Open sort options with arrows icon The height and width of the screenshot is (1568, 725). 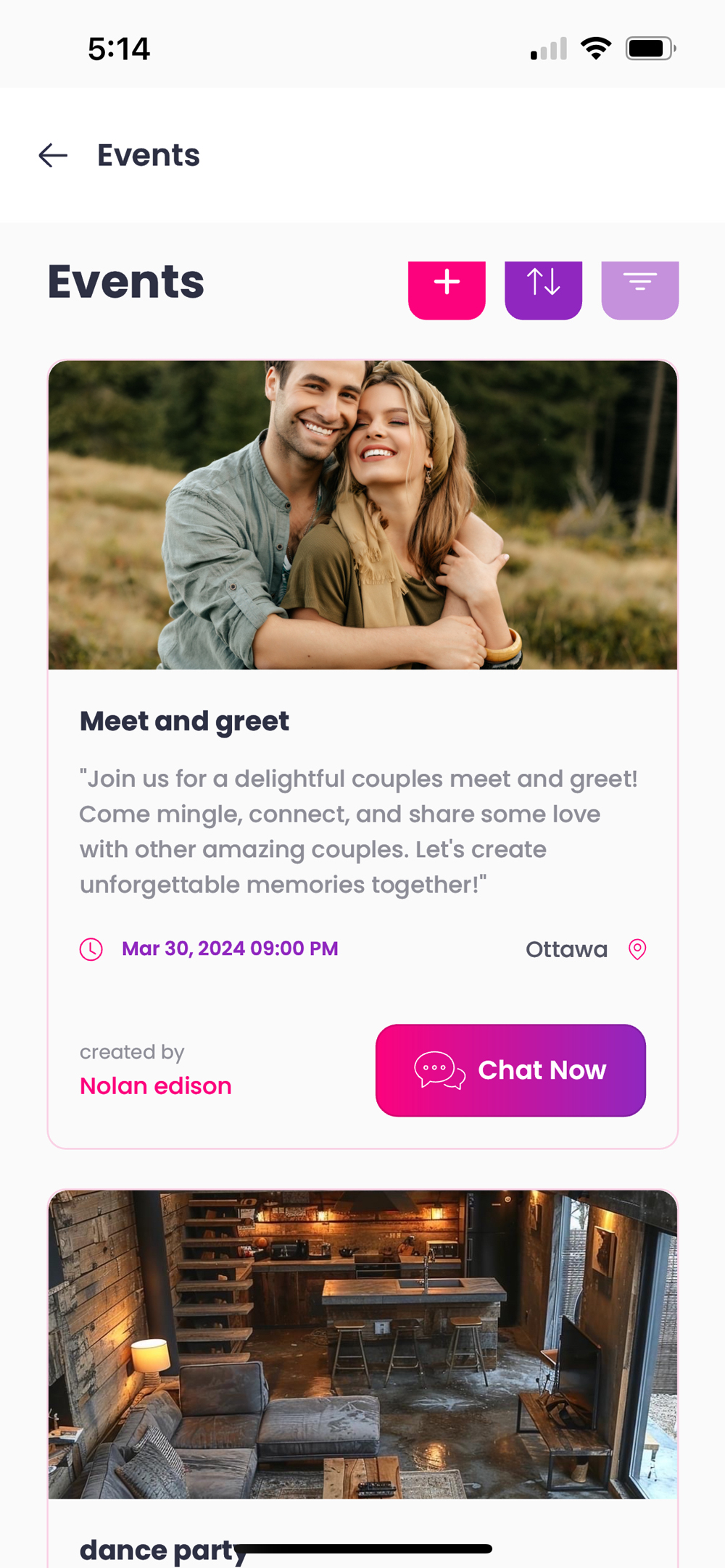543,290
